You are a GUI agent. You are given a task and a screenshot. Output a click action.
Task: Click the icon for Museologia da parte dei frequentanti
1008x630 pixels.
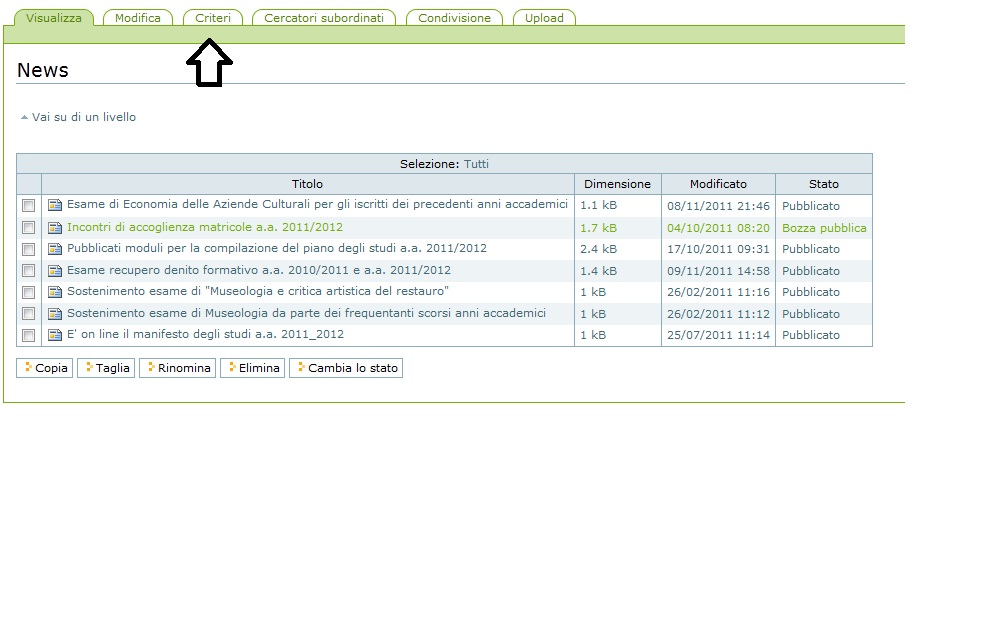pos(55,314)
